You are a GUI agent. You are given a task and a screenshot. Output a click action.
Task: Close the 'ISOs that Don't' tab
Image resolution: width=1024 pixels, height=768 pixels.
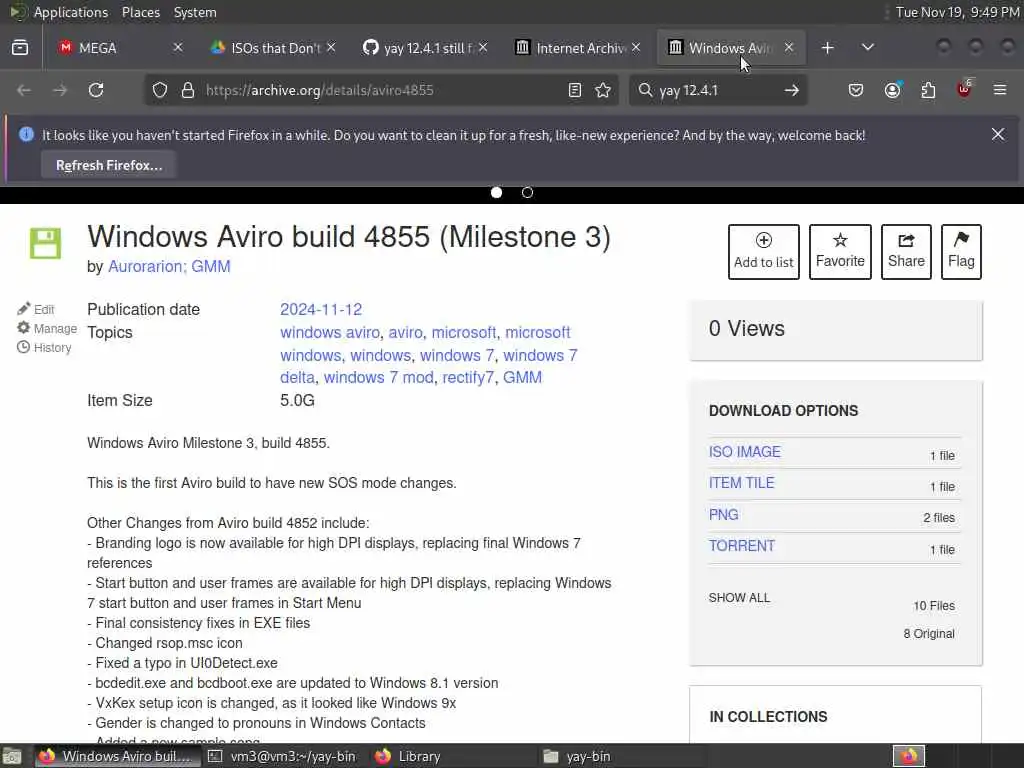[331, 48]
